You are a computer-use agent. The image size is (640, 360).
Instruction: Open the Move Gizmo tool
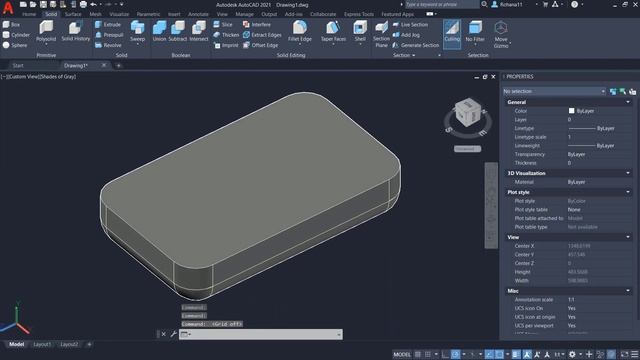coord(501,34)
